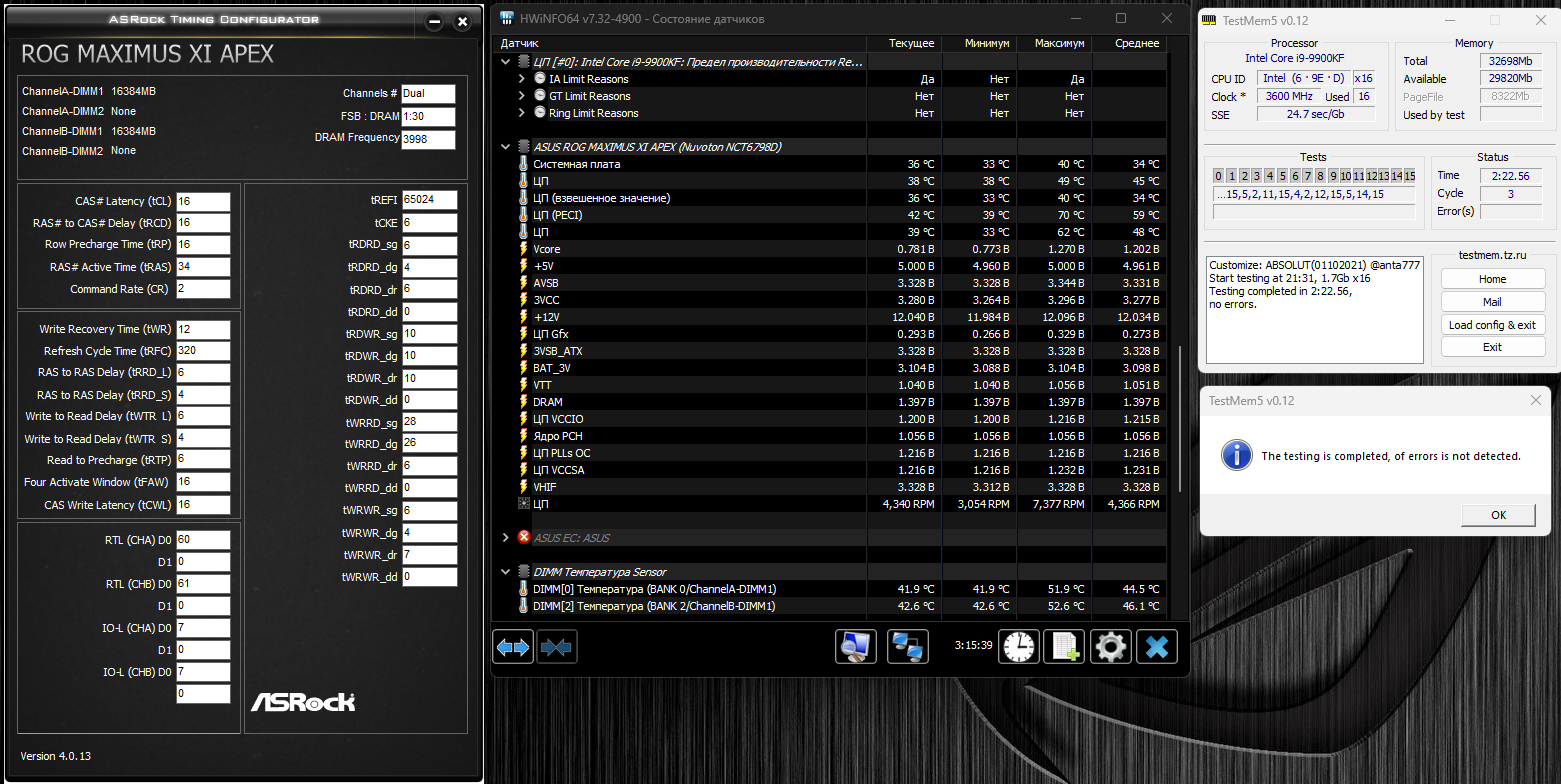This screenshot has height=784, width=1561.
Task: Click the inward collapse-arrows icon in HWiNFO toolbar
Action: [x=556, y=647]
